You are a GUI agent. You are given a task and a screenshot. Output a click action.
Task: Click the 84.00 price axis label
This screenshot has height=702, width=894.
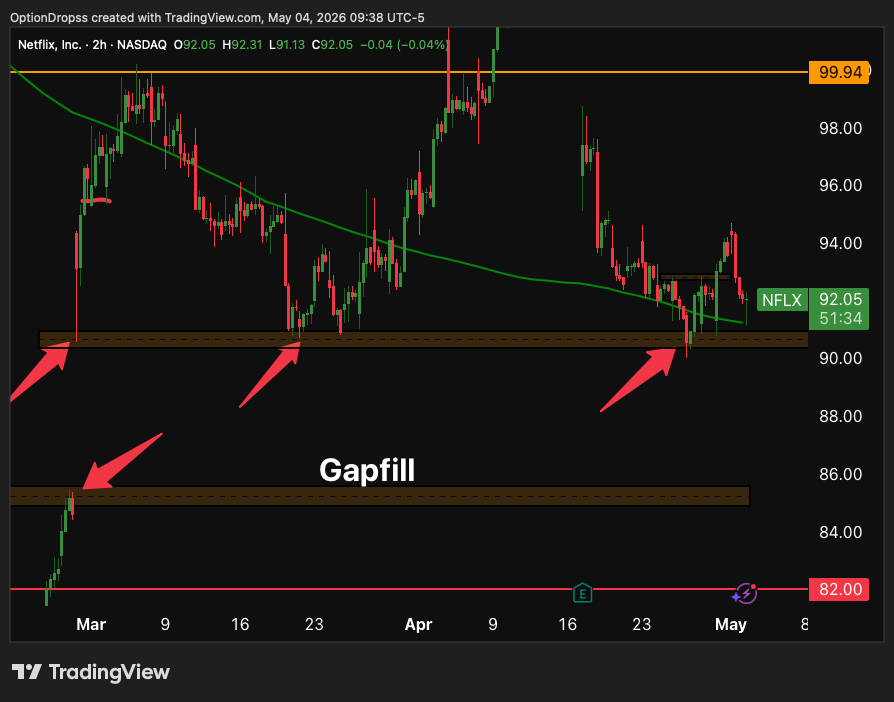click(x=840, y=532)
